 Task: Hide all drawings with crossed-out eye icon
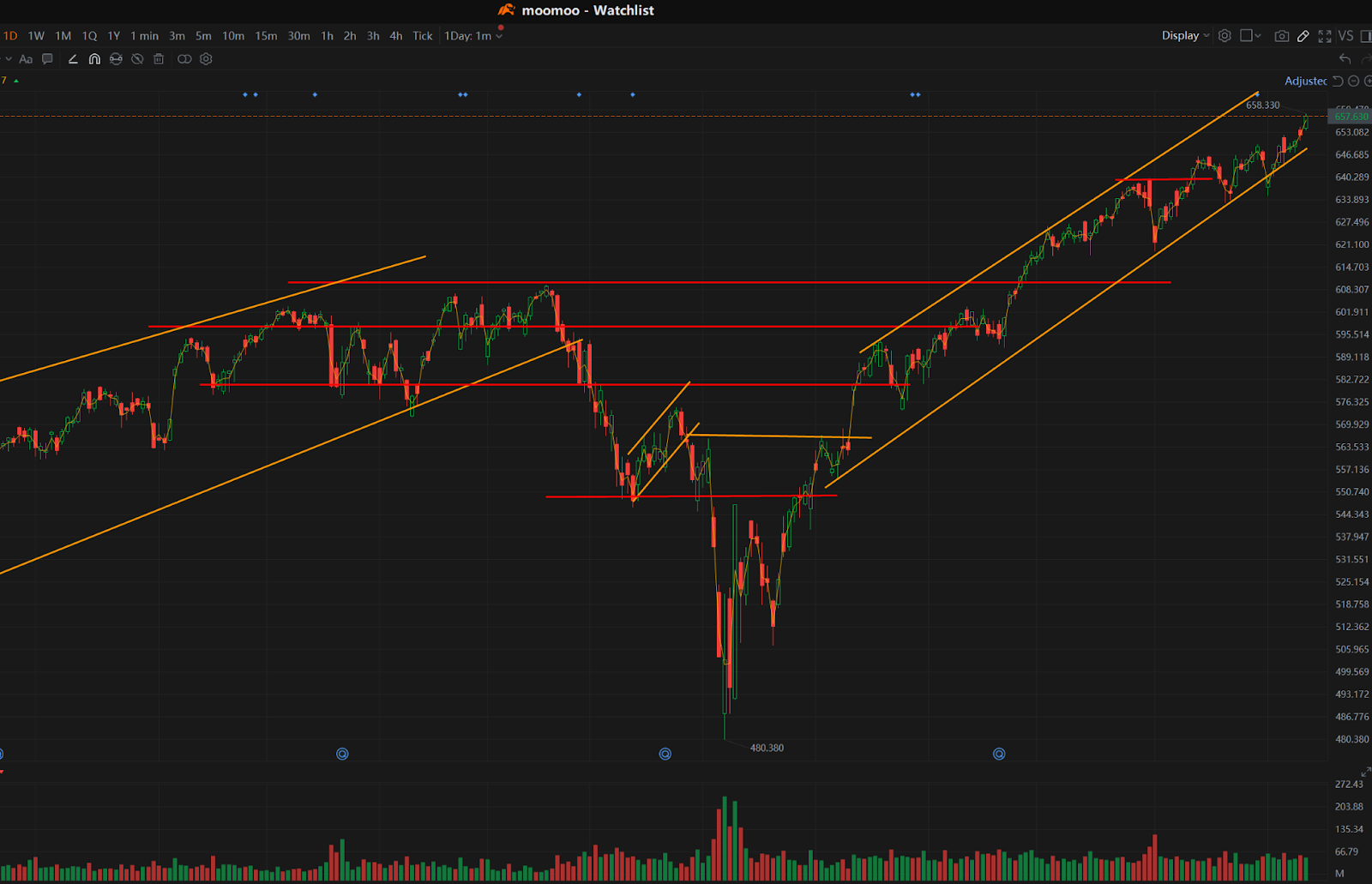point(137,59)
